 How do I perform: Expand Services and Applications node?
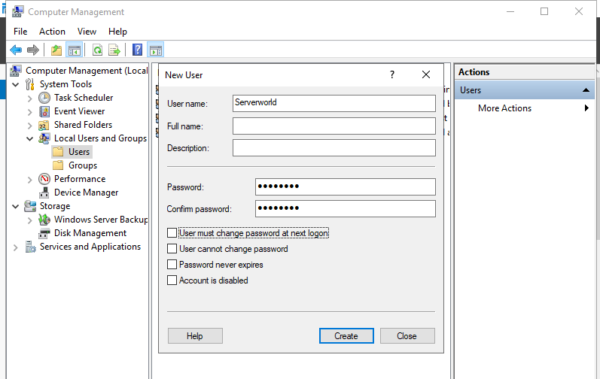[x=16, y=247]
